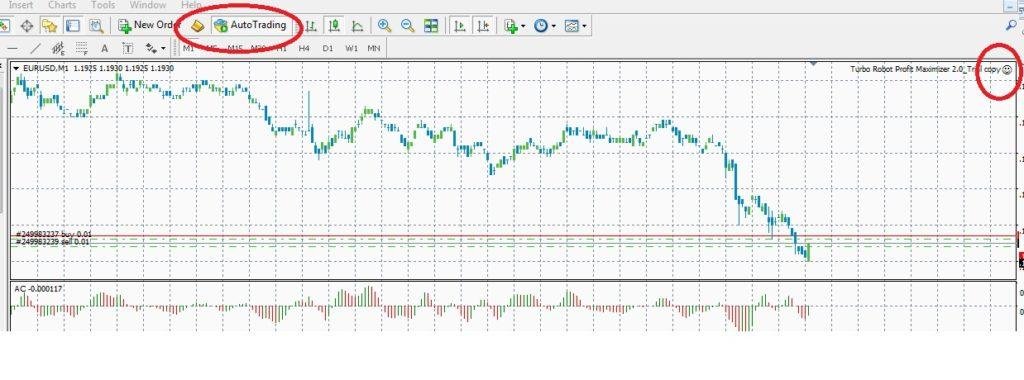Open the Tools menu
1024x380 pixels.
[x=103, y=5]
